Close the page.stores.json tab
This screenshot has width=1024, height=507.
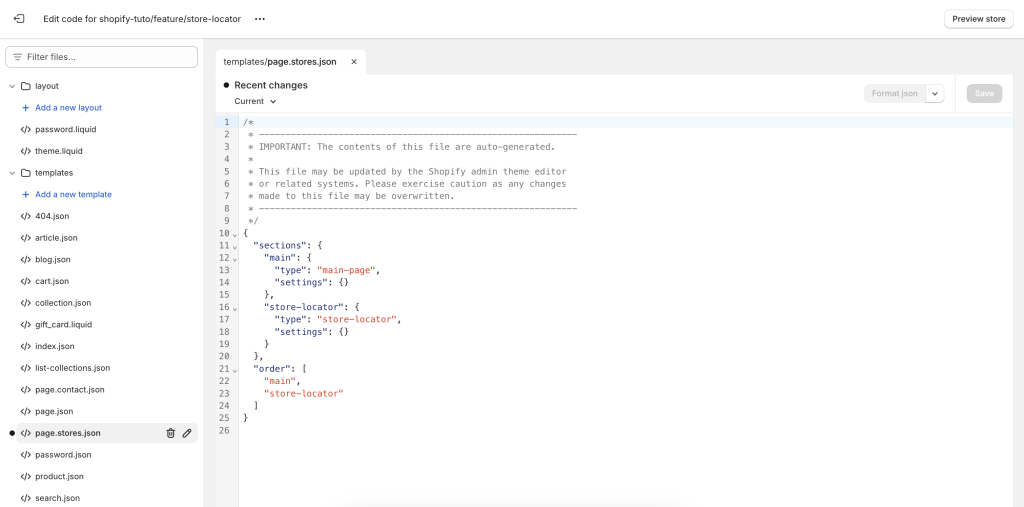click(x=354, y=62)
